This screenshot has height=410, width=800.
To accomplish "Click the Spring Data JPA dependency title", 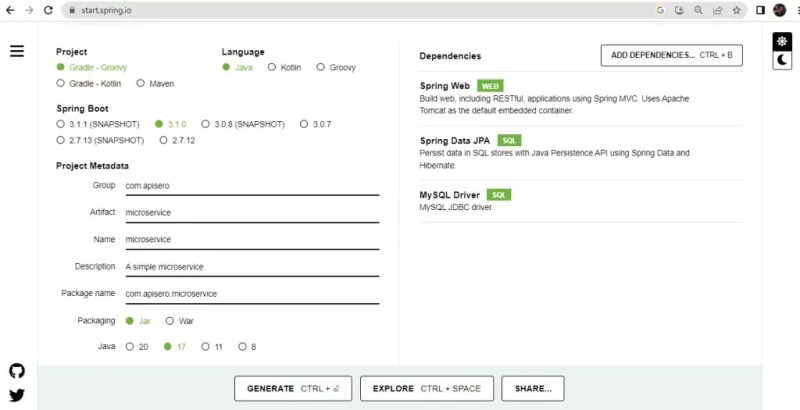I will pyautogui.click(x=455, y=140).
